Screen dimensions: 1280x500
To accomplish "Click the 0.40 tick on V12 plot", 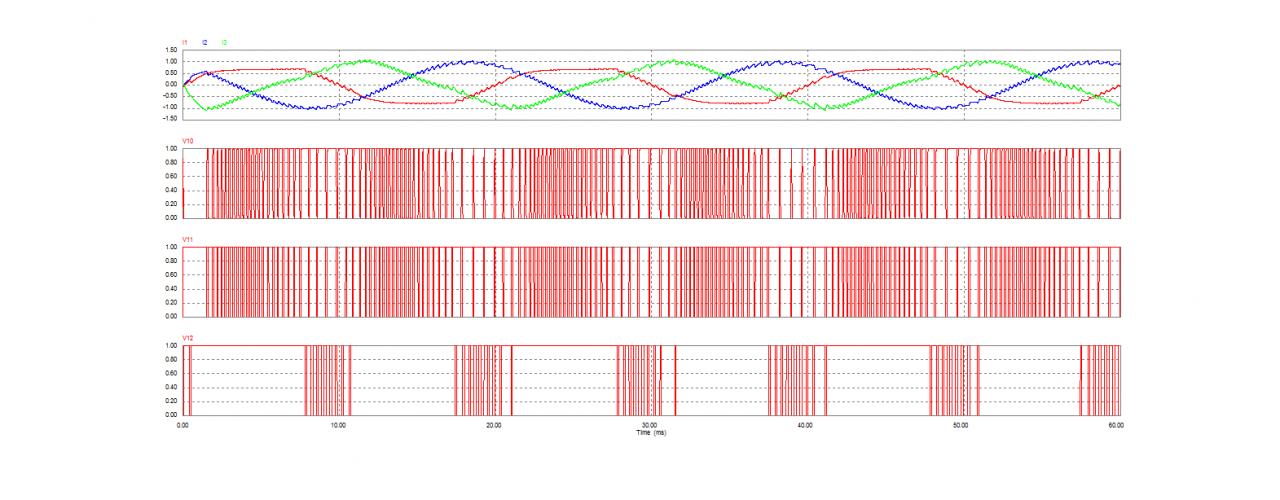I will [x=171, y=387].
